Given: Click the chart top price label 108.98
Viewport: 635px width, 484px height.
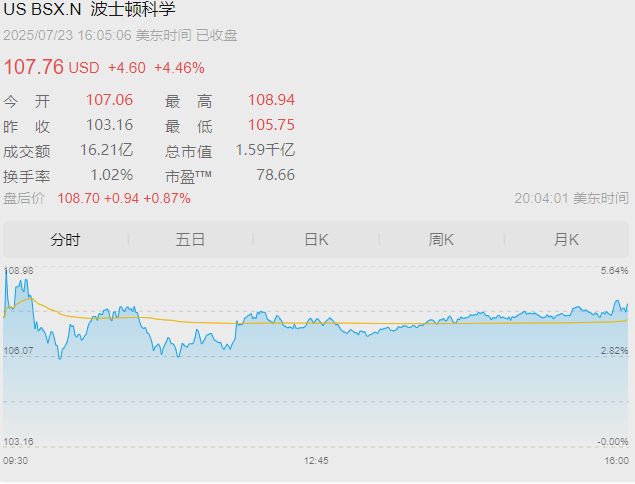Looking at the screenshot, I should coord(18,271).
